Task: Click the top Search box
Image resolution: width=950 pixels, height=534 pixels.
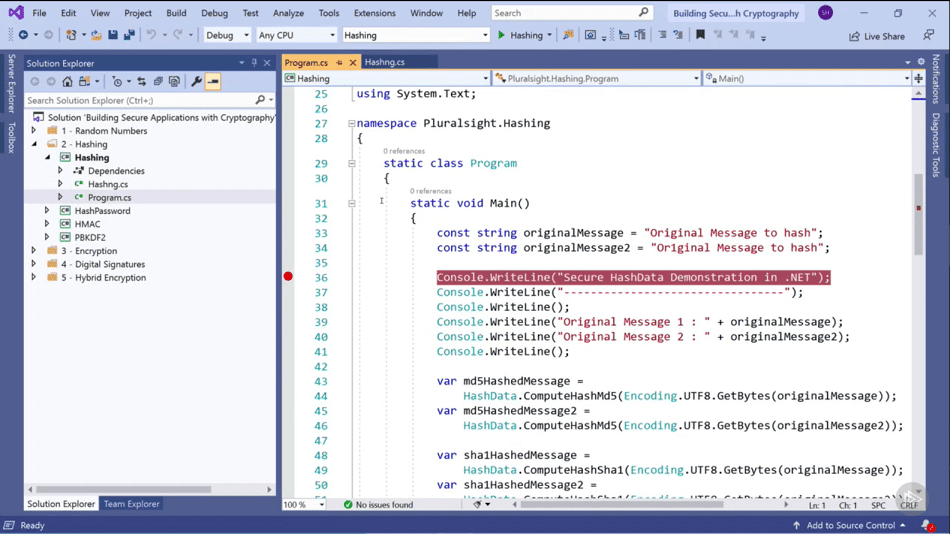Action: (x=571, y=13)
